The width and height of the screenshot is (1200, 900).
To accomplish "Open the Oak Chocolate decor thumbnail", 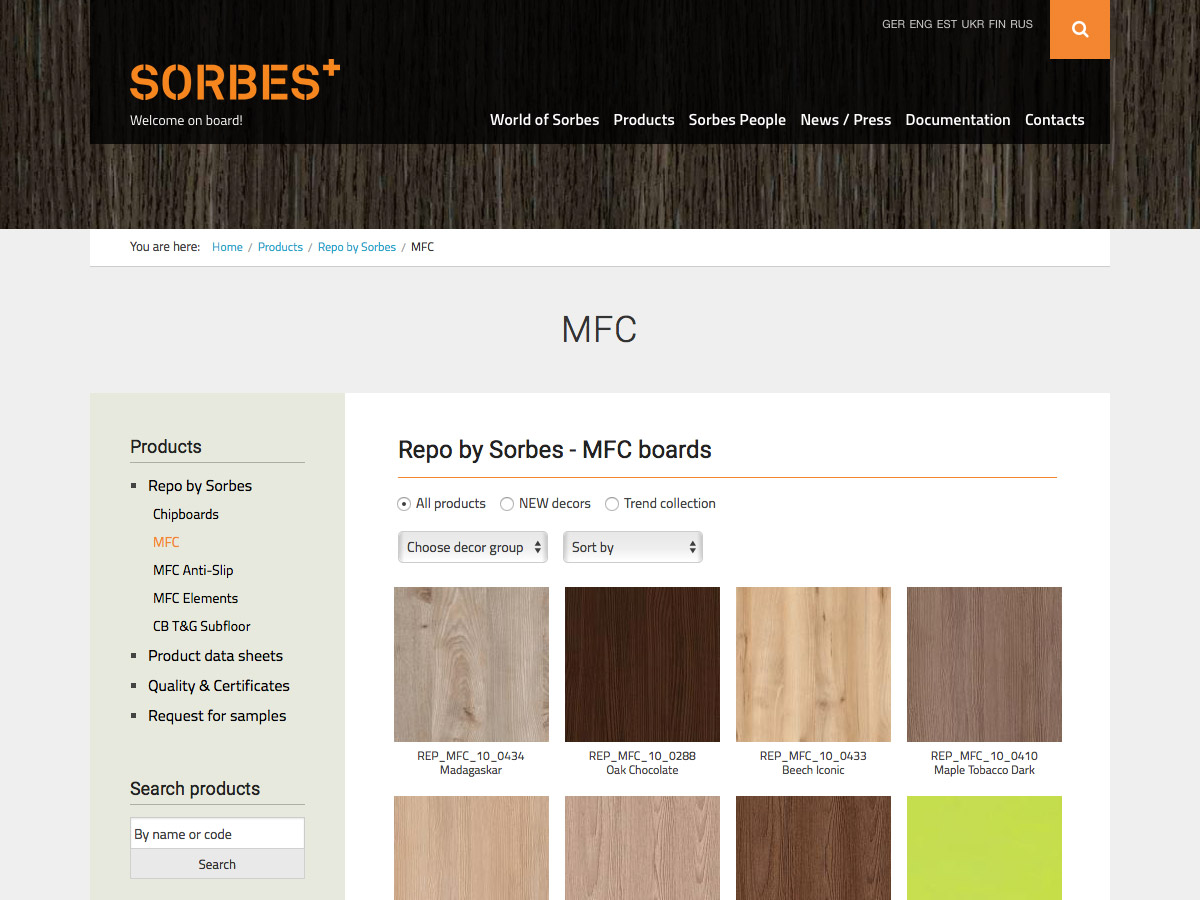I will [642, 664].
